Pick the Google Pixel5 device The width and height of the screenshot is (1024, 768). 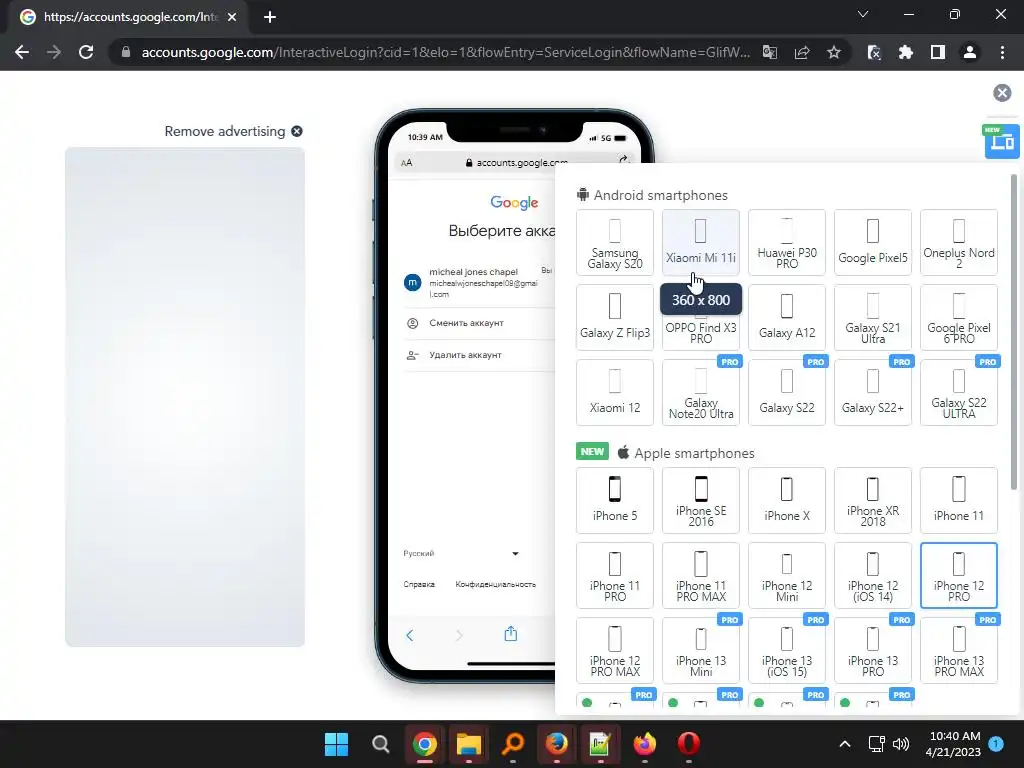point(872,242)
